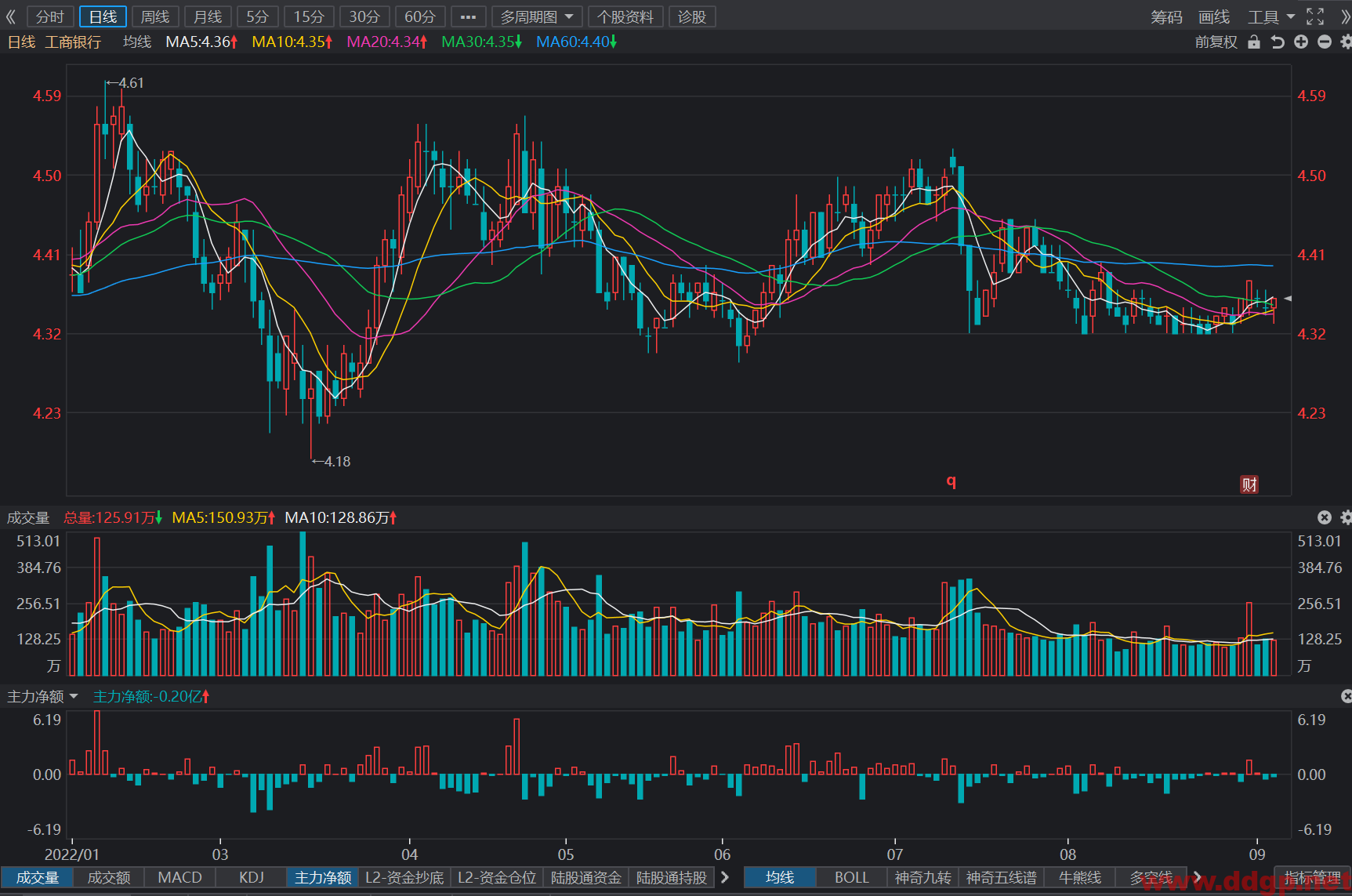The width and height of the screenshot is (1352, 896).
Task: Click the 总量:125.91万 volume value
Action: [113, 517]
